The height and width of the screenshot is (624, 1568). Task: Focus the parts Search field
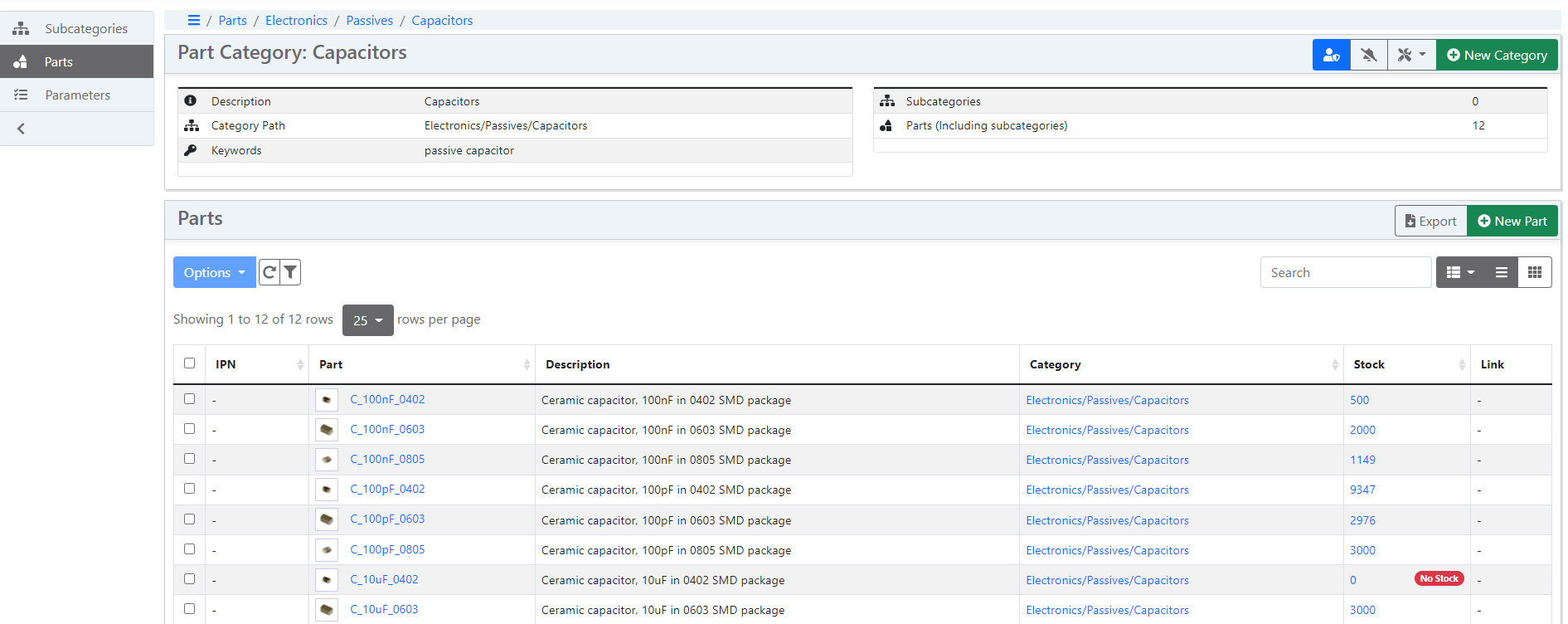[1344, 272]
